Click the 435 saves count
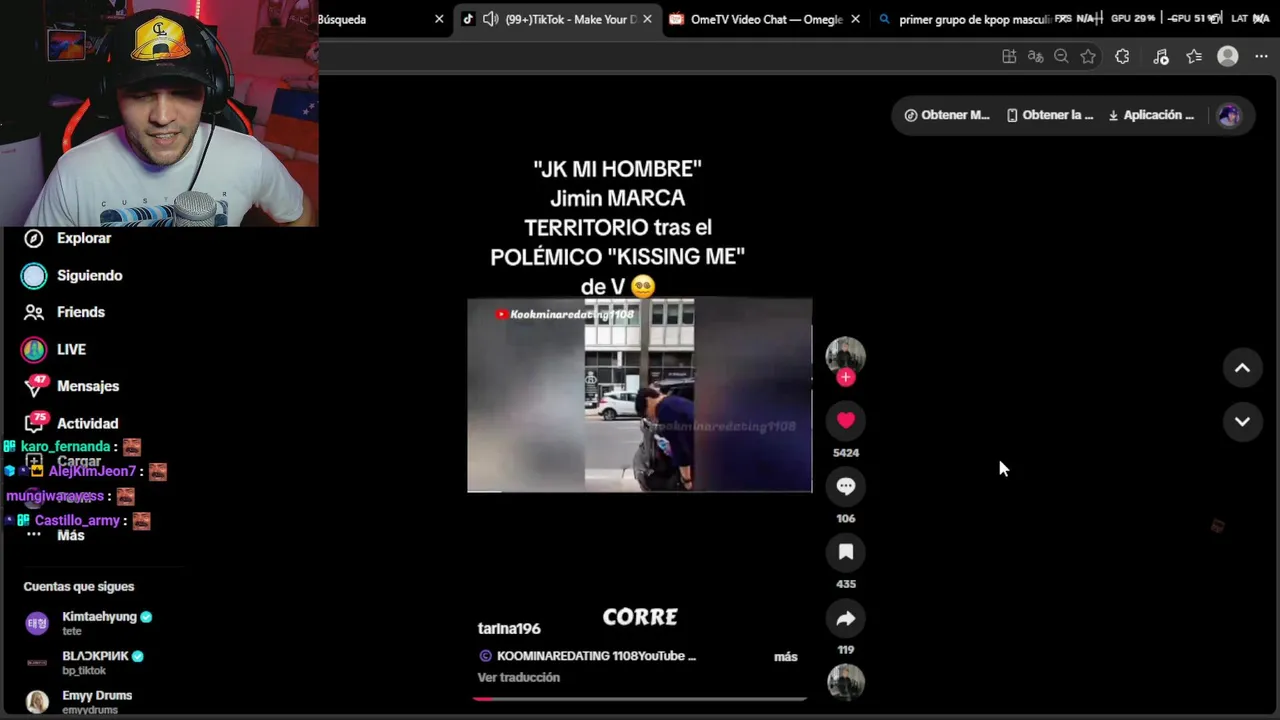Image resolution: width=1280 pixels, height=720 pixels. point(846,584)
